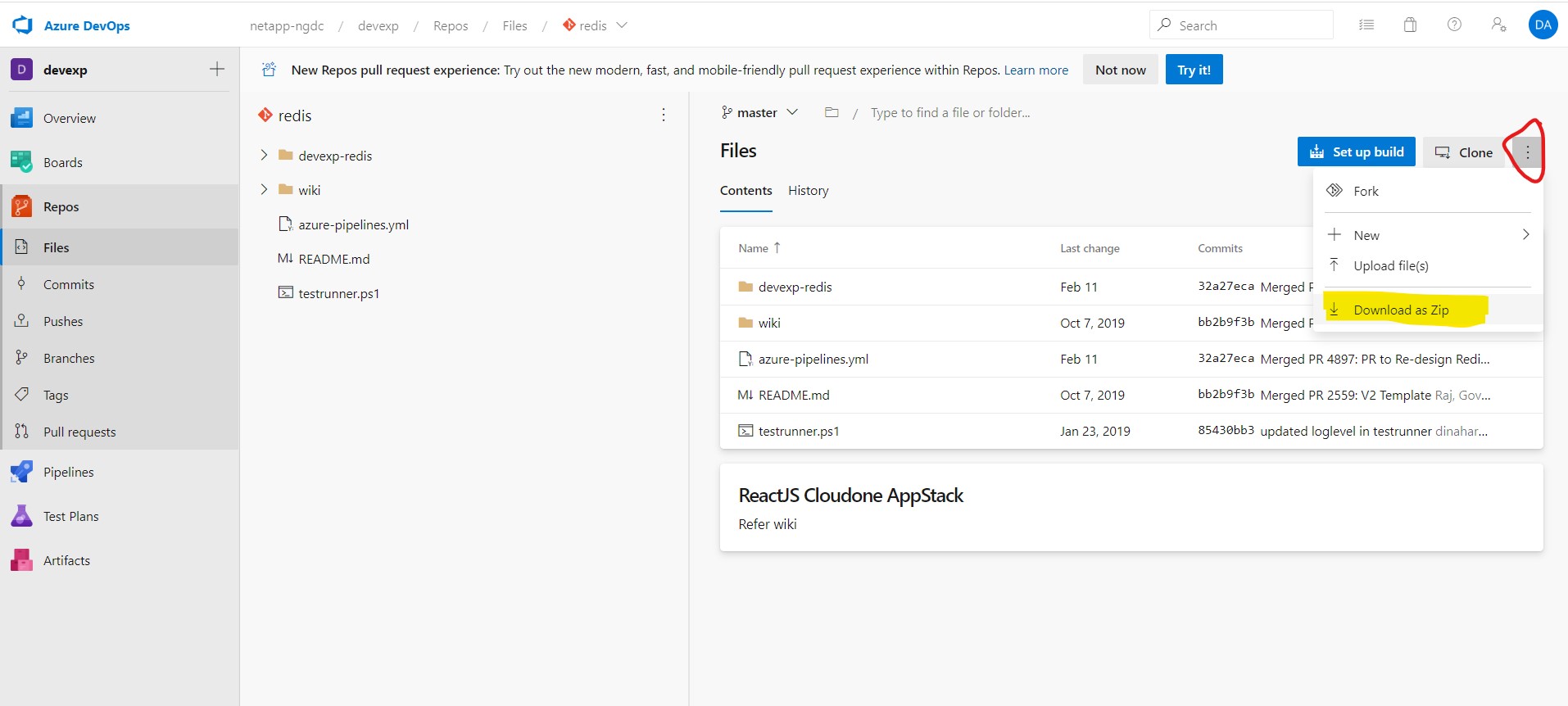Viewport: 1568px width, 706px height.
Task: Click the work items list icon in header
Action: [x=1366, y=25]
